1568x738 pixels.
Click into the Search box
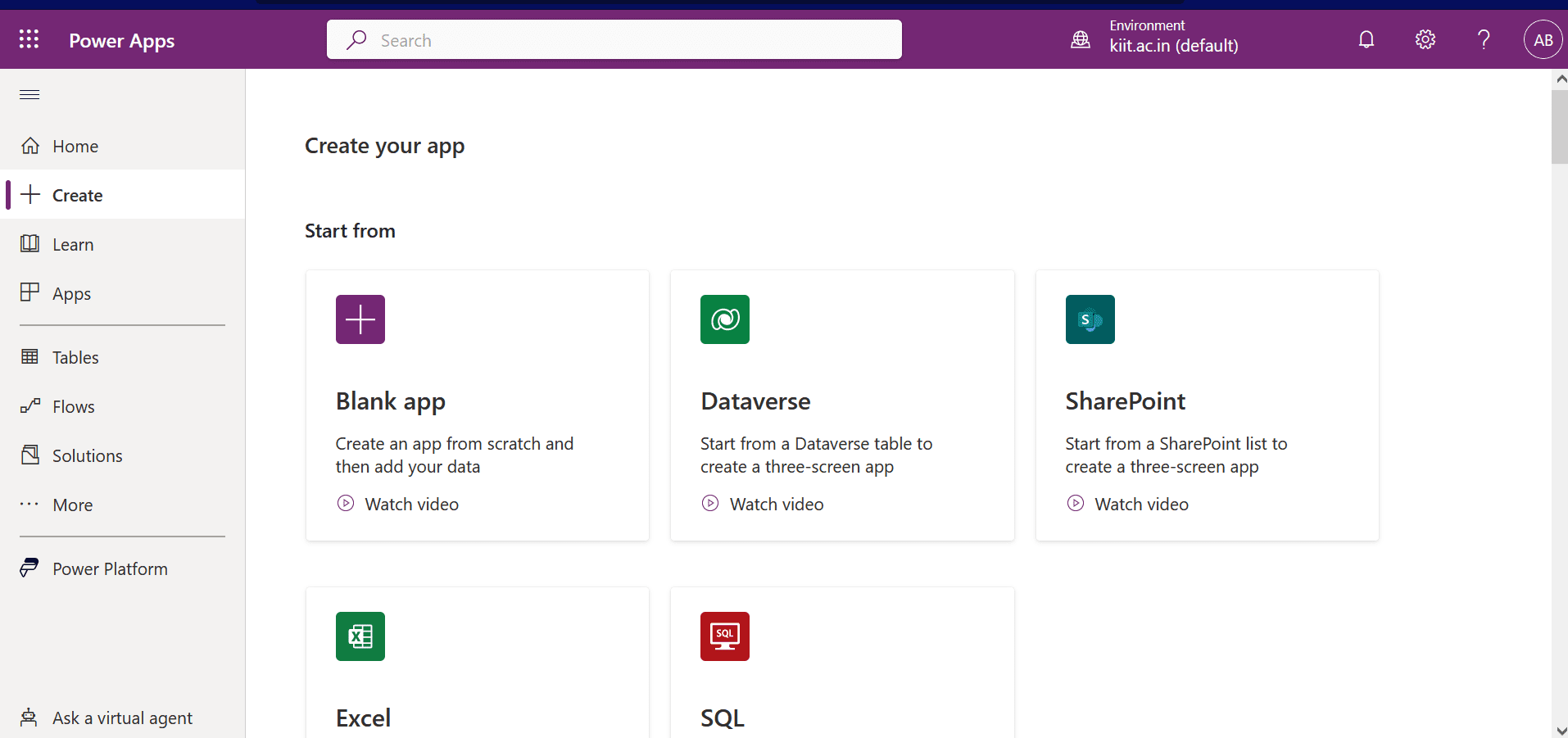[614, 40]
